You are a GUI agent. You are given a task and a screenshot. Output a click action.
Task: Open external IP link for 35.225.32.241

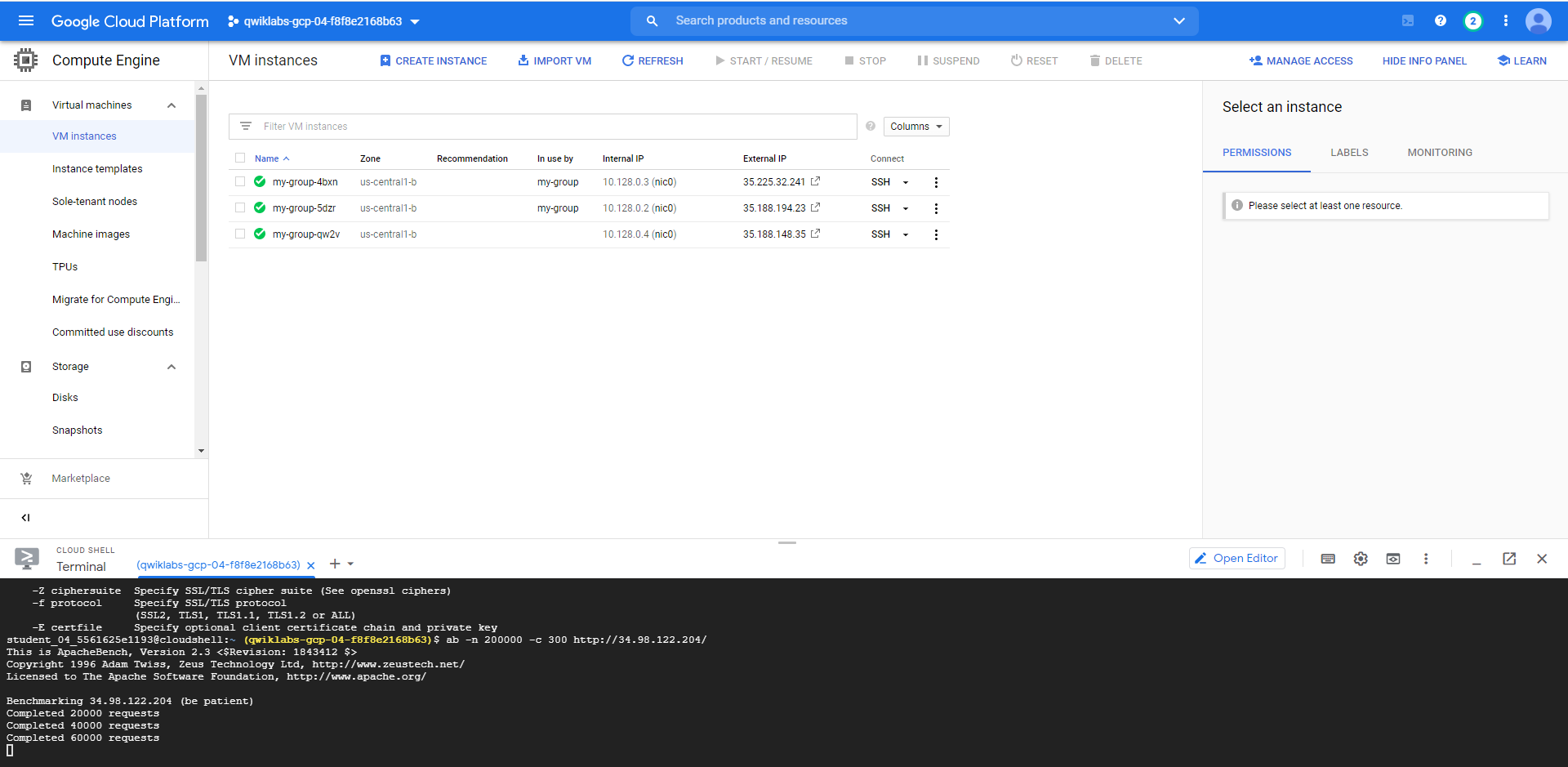(x=815, y=181)
